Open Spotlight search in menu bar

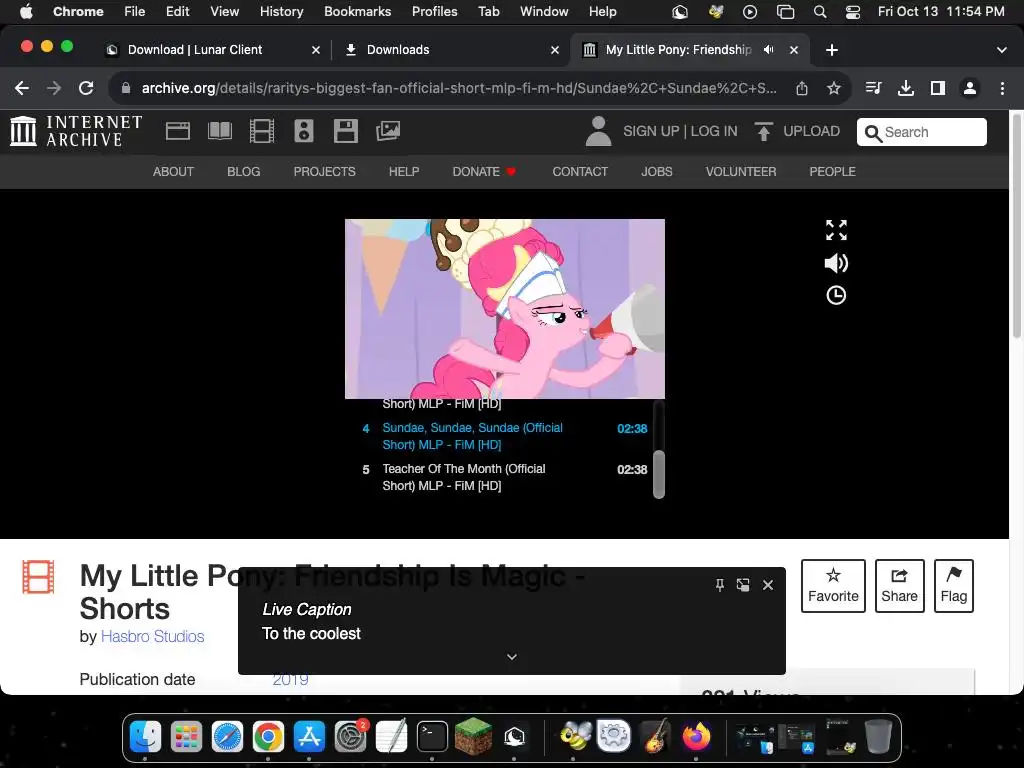click(820, 12)
